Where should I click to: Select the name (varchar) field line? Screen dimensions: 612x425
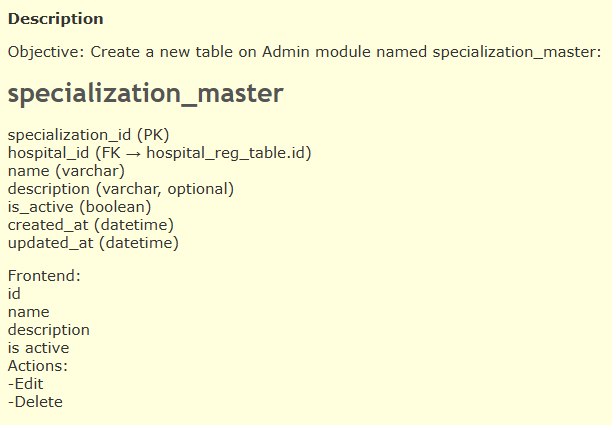[66, 171]
